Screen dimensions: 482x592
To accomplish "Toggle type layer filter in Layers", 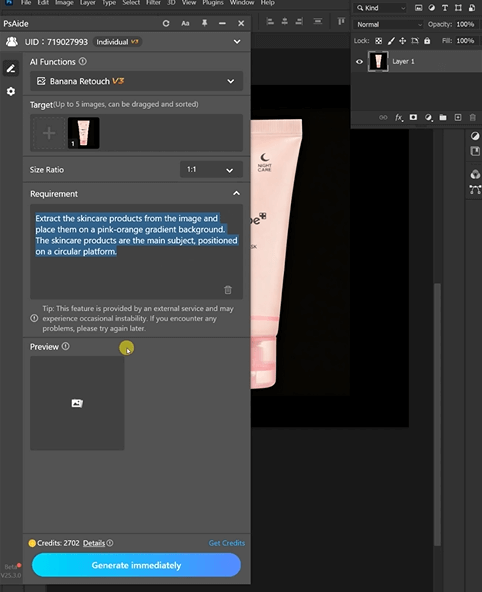I will (x=445, y=8).
